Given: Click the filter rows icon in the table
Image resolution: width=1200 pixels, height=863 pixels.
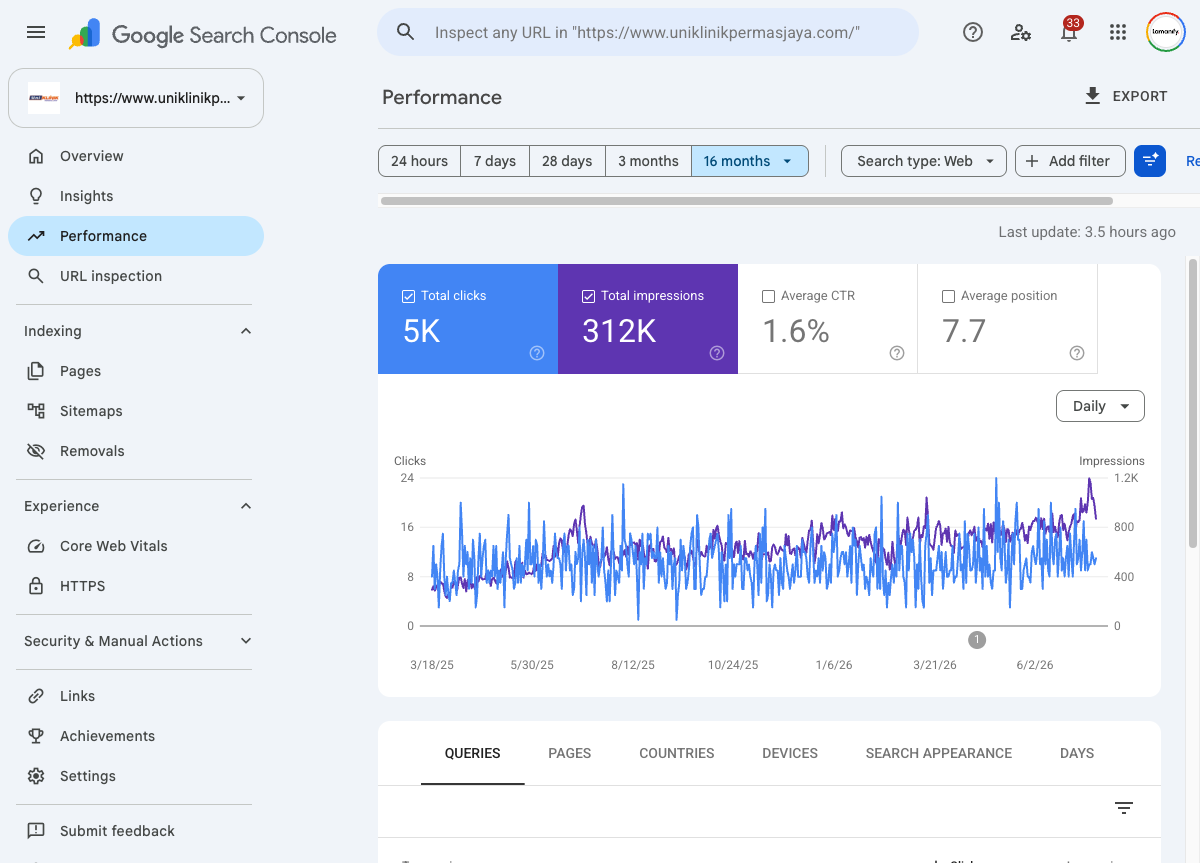Looking at the screenshot, I should pos(1124,808).
